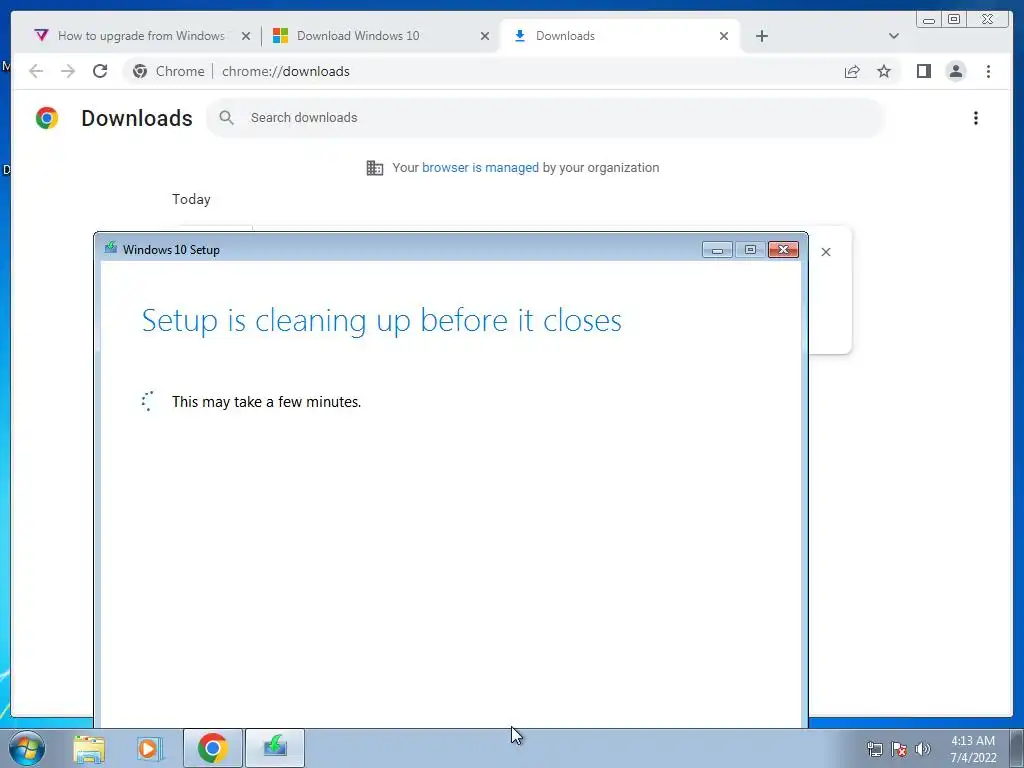Go back in Chrome
The image size is (1024, 768).
click(36, 71)
